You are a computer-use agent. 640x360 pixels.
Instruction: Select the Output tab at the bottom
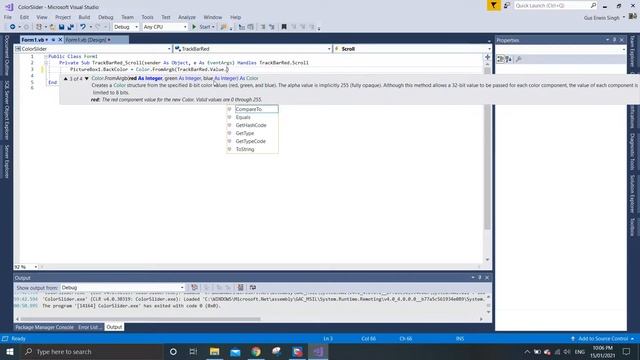114,327
